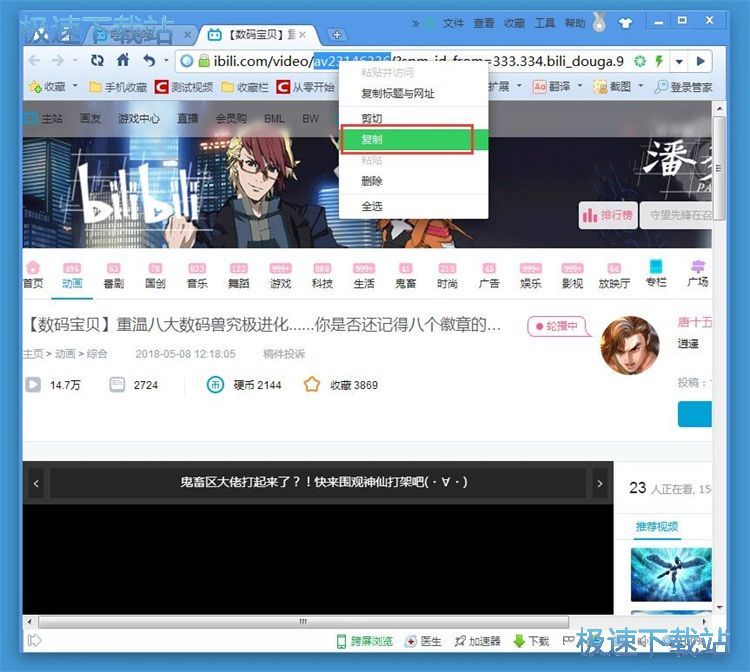Expand the menu bar overflow chevron
Screen dimensions: 750x672
pos(415,23)
